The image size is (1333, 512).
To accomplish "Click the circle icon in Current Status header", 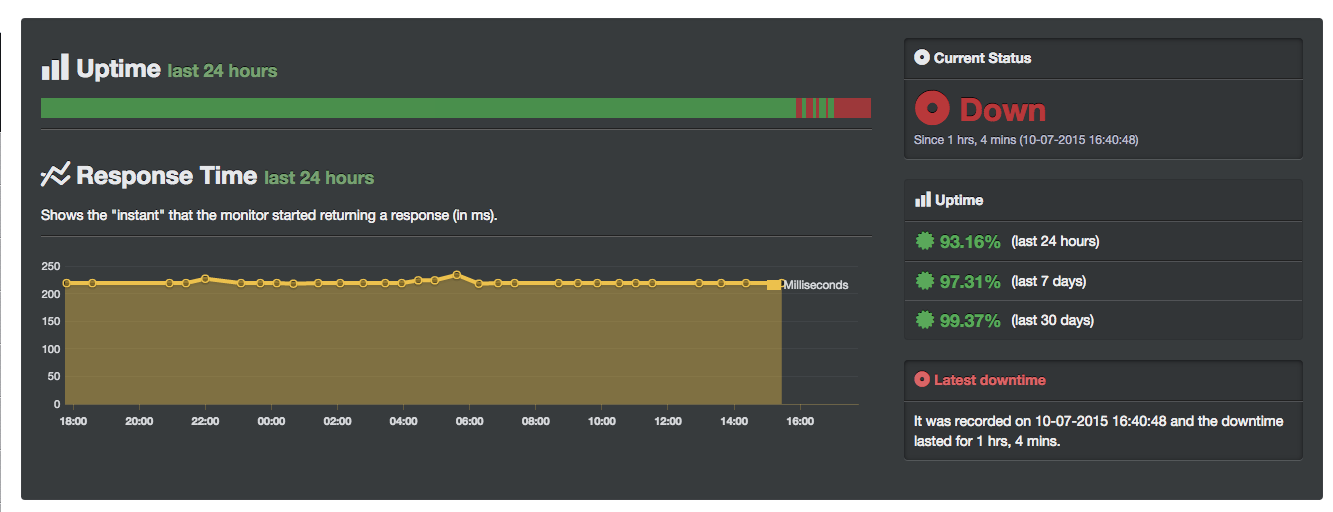I will pos(922,58).
